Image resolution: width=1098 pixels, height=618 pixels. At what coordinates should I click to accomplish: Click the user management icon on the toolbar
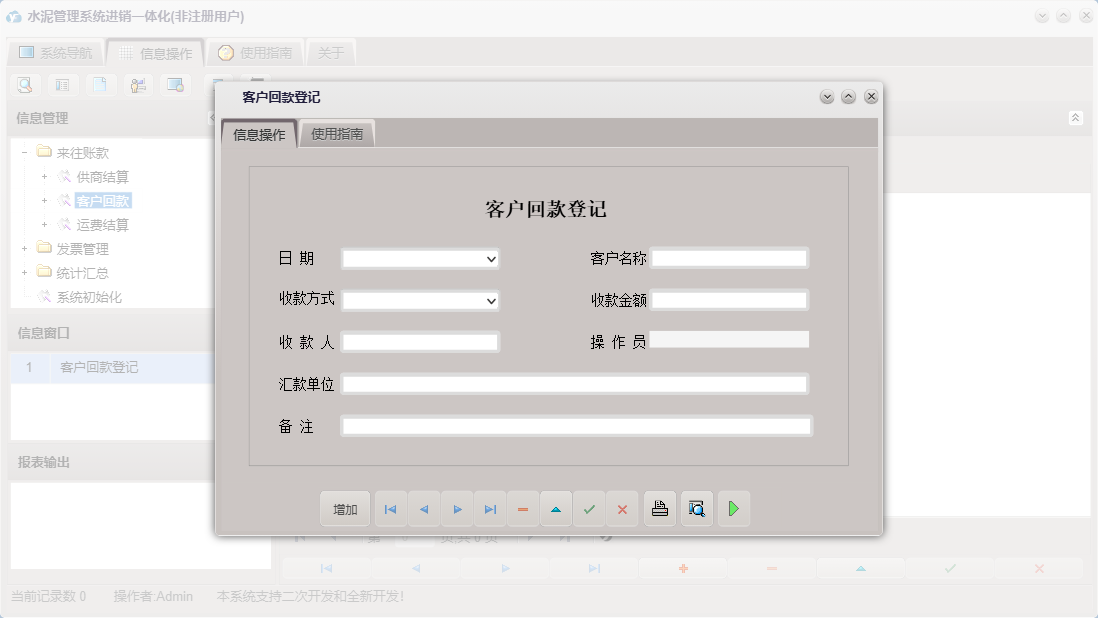139,85
